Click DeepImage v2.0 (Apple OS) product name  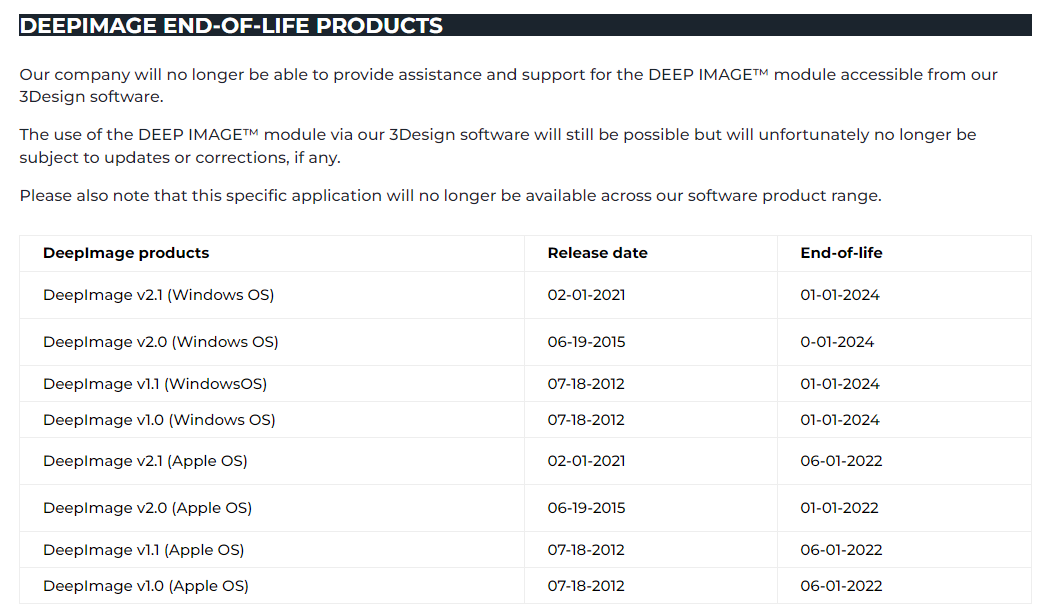click(147, 508)
